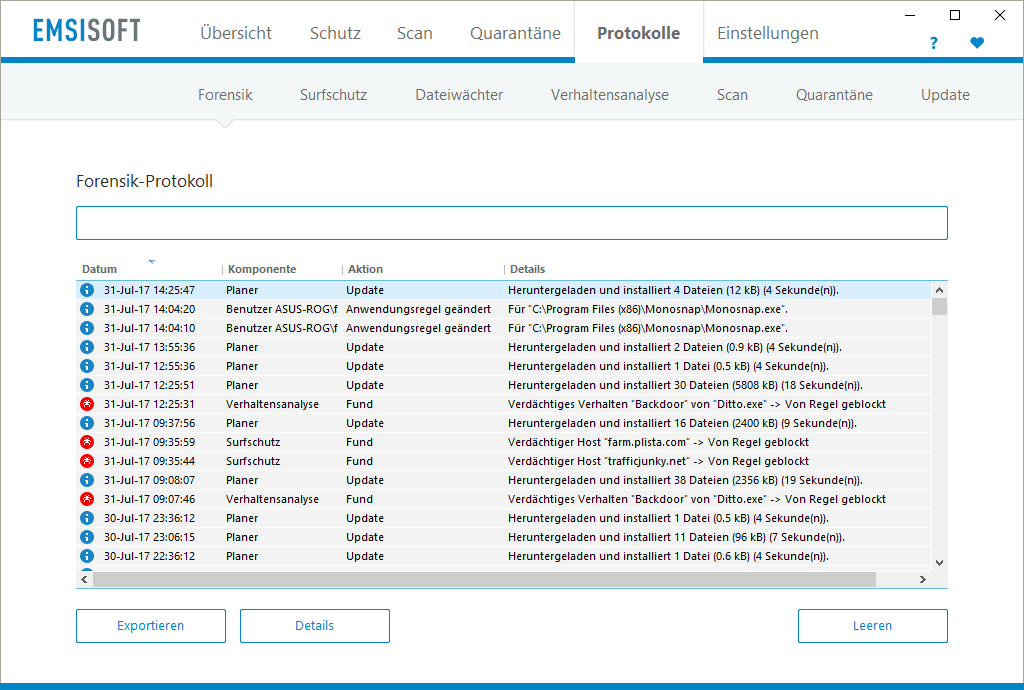Open the Dateiwächter log tab
This screenshot has height=690, width=1024.
[x=458, y=94]
